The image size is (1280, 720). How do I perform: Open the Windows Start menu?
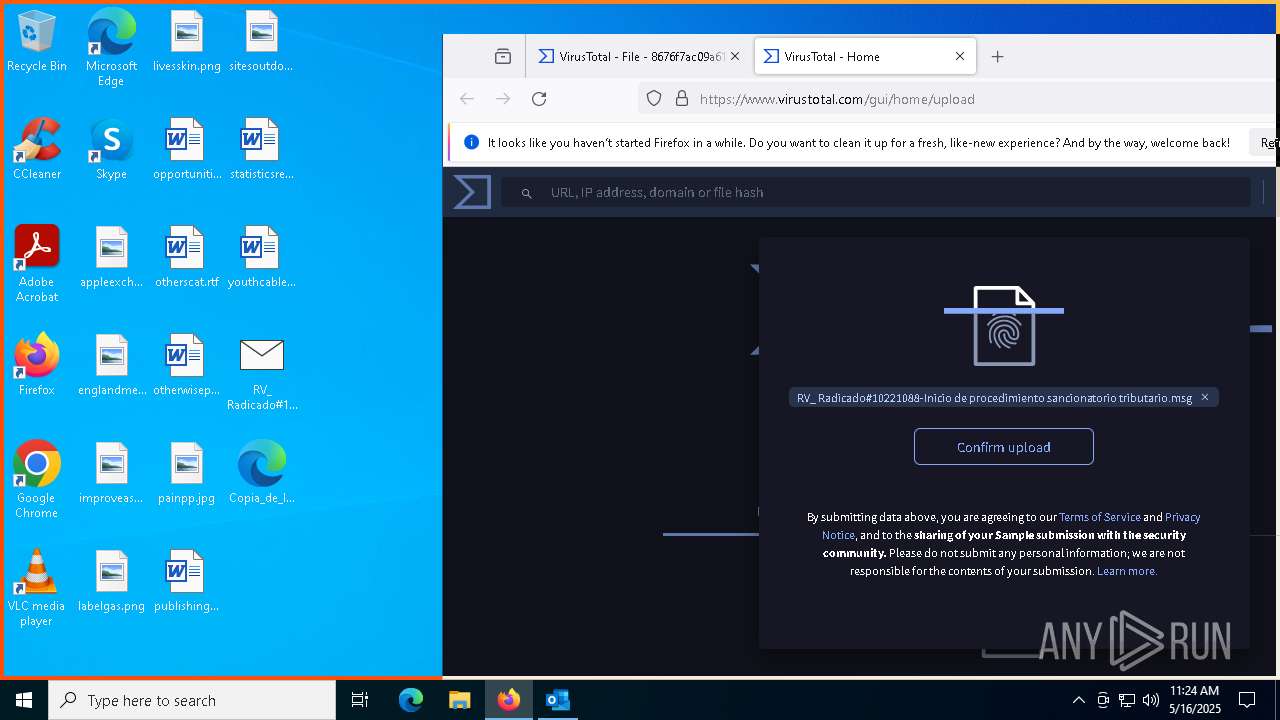[24, 700]
